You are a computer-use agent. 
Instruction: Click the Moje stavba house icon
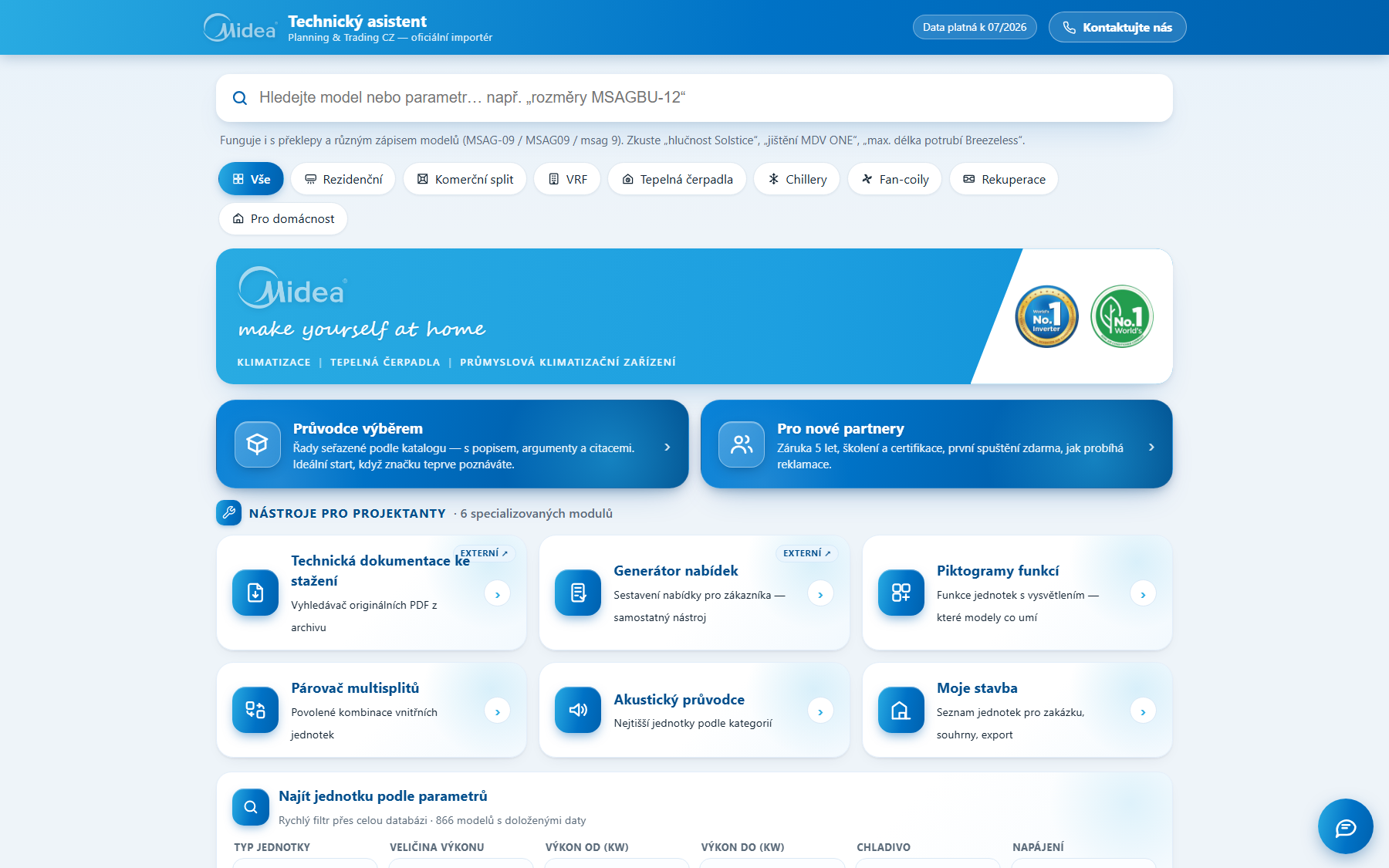coord(901,710)
